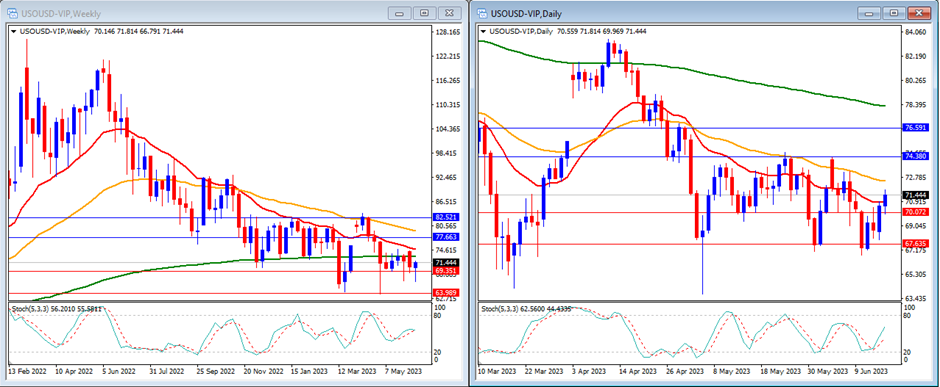Click the Stoch(5,3,3) 56.2010 indicator label
This screenshot has width=940, height=387.
pos(56,309)
